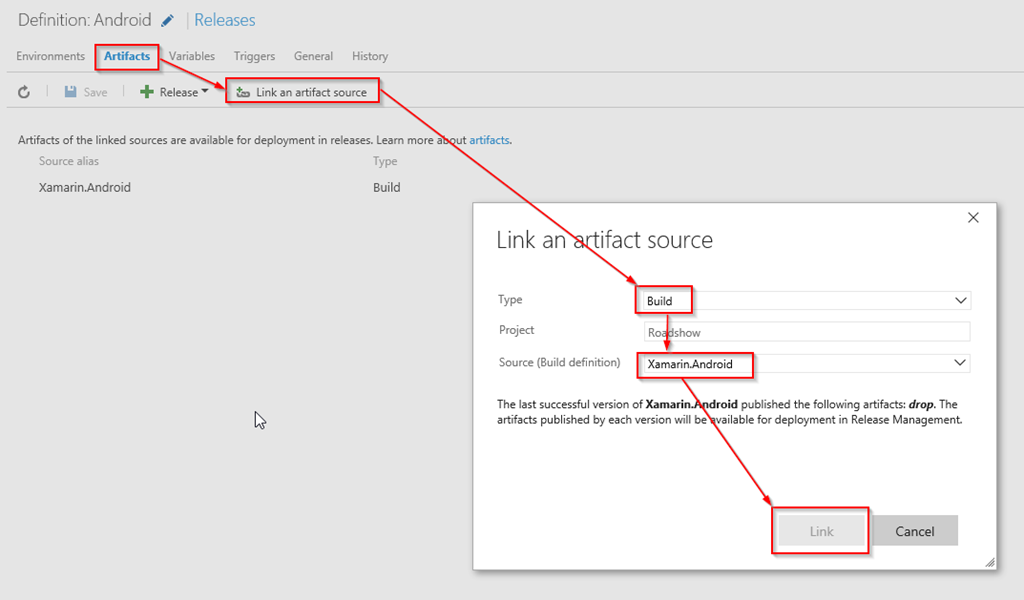Viewport: 1024px width, 600px height.
Task: Click the refresh icon in toolbar
Action: click(25, 92)
